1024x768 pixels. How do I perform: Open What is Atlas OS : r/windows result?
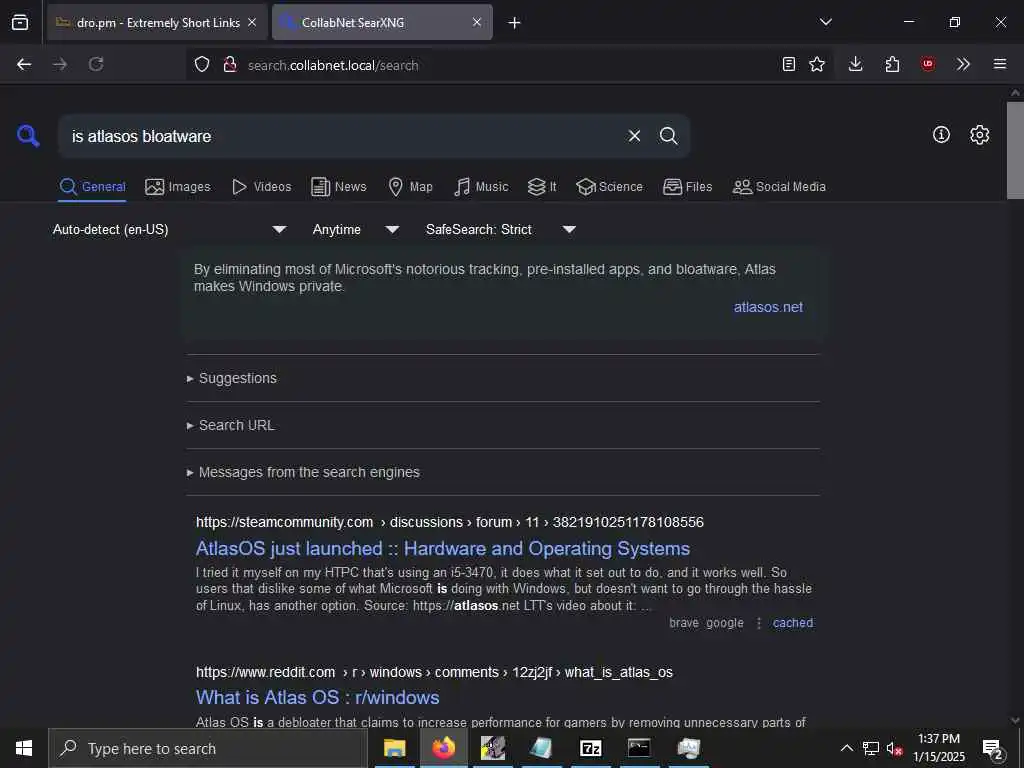317,697
